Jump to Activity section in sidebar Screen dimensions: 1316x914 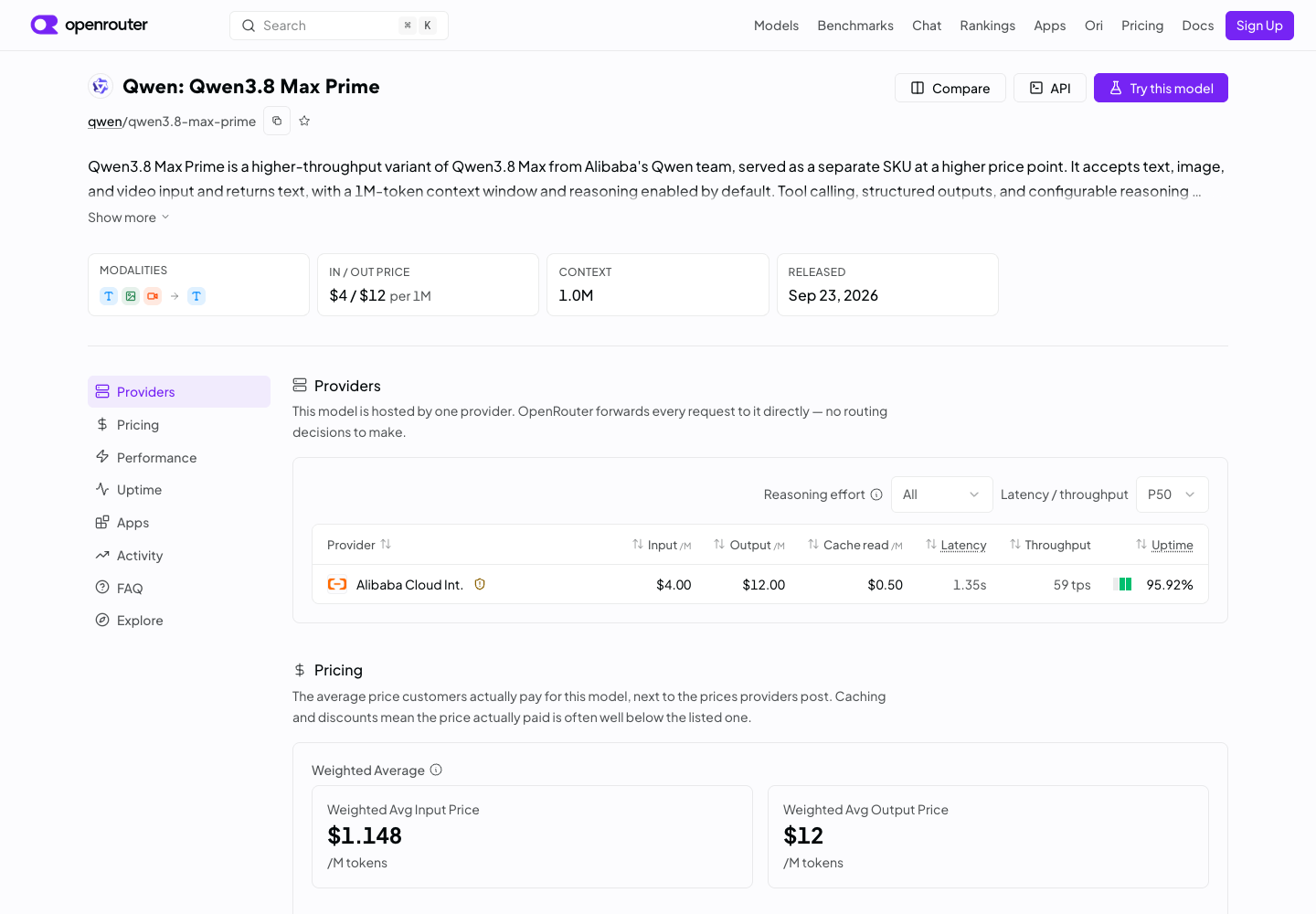(x=179, y=556)
